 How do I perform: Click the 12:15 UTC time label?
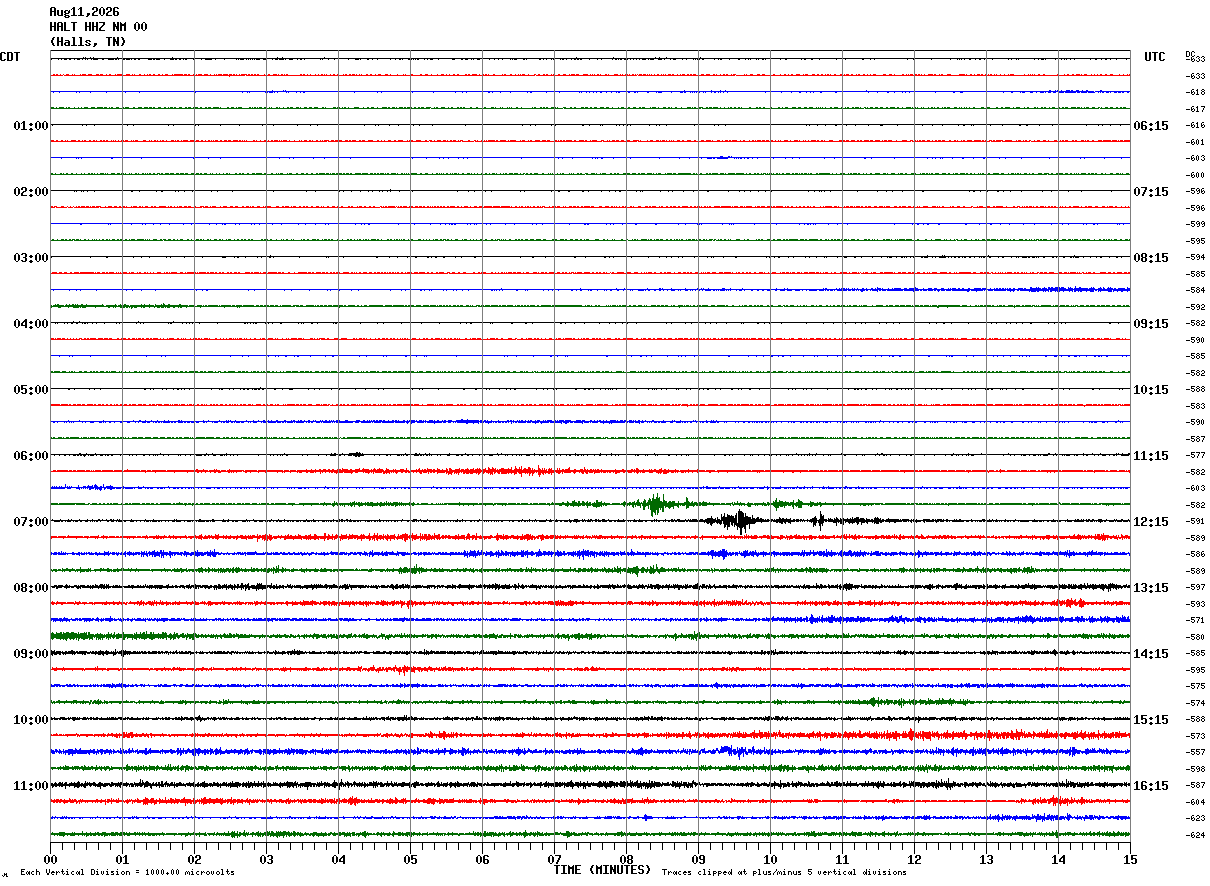click(1151, 522)
